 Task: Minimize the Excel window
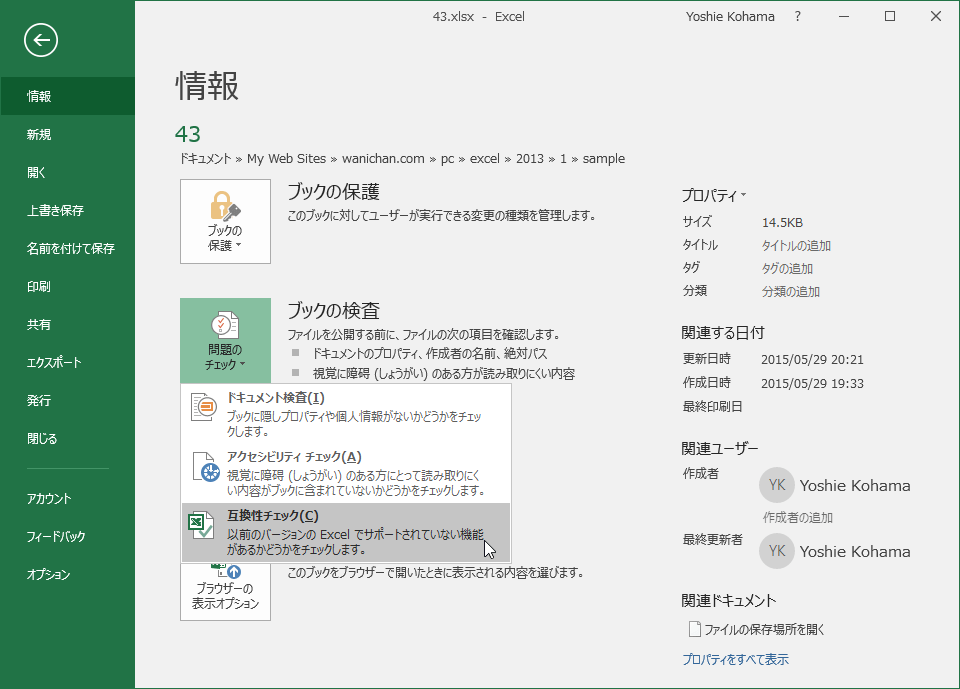844,17
